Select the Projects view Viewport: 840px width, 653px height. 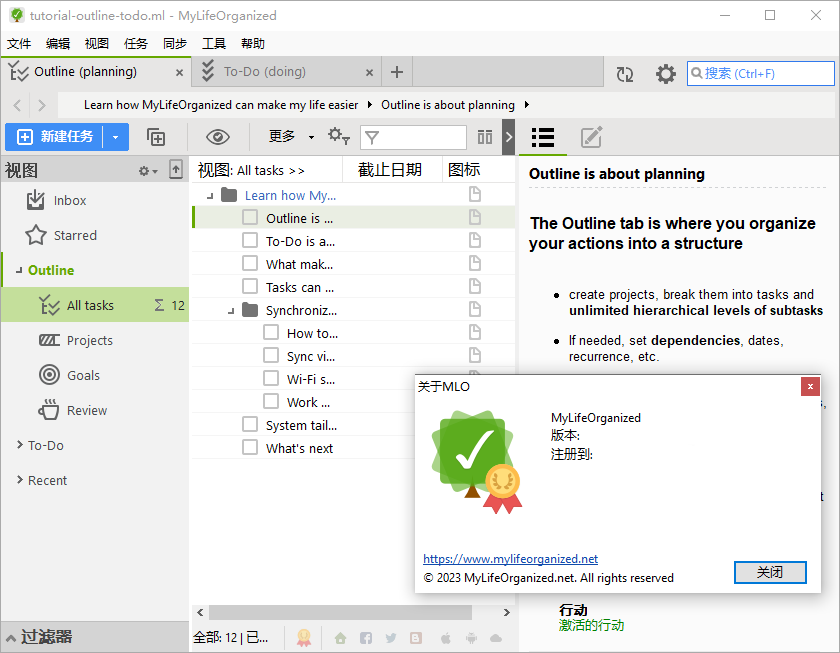coord(76,340)
